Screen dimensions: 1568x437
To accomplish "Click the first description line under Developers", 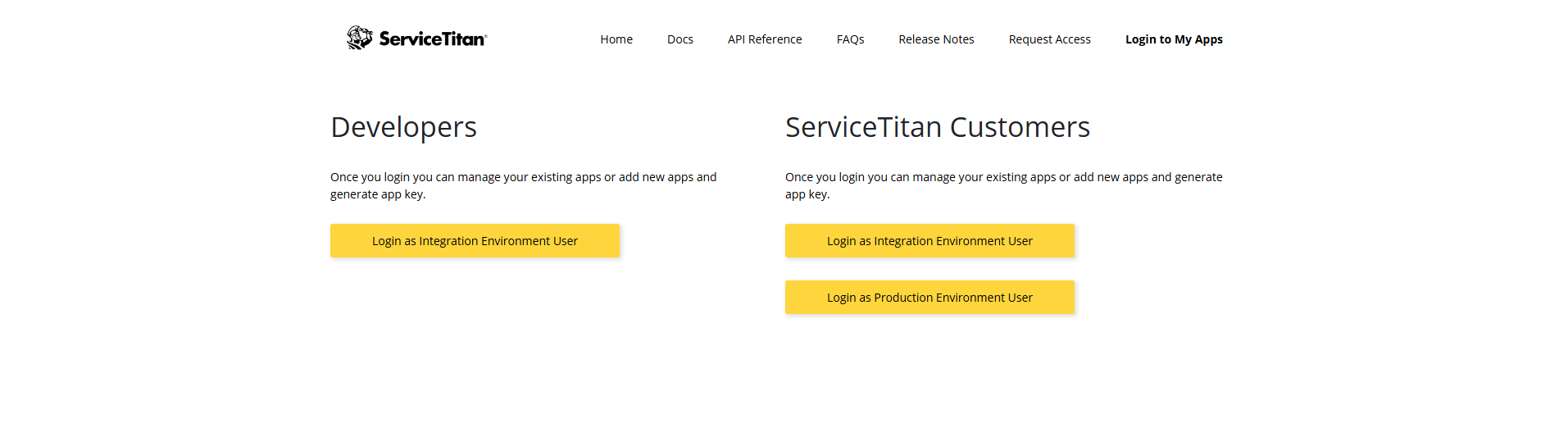I will [x=523, y=177].
